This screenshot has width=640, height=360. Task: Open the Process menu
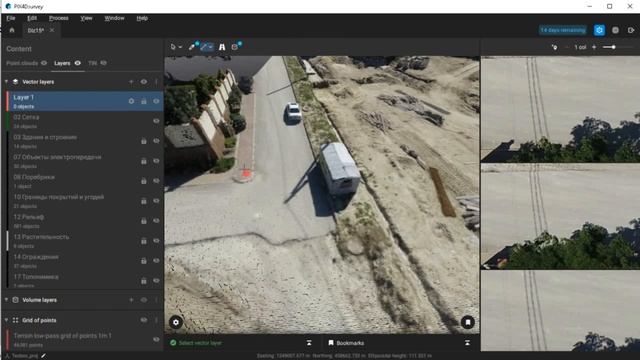(x=59, y=18)
